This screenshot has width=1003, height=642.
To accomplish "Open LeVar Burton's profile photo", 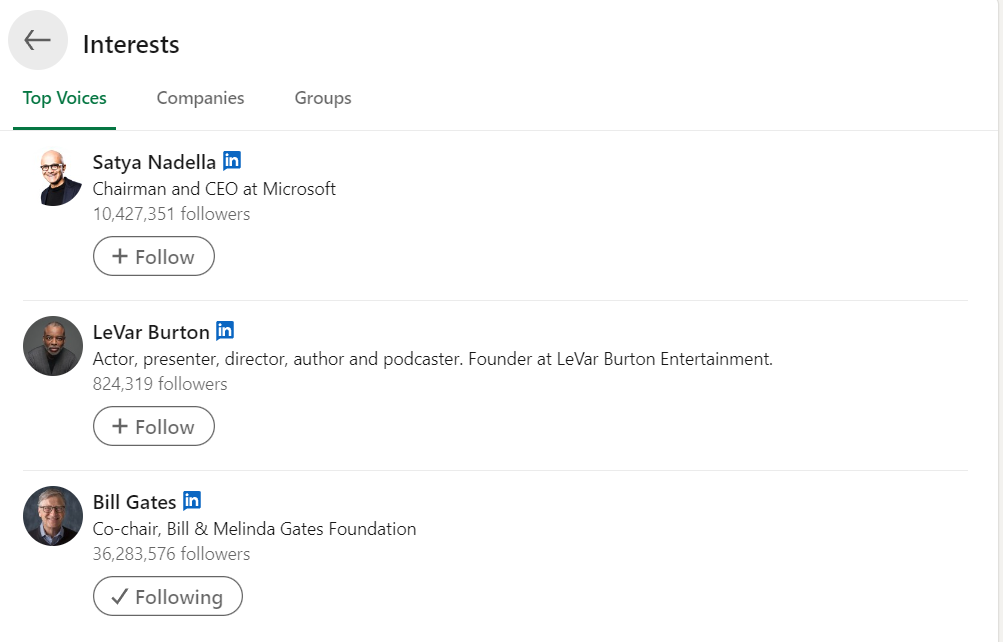I will [53, 346].
